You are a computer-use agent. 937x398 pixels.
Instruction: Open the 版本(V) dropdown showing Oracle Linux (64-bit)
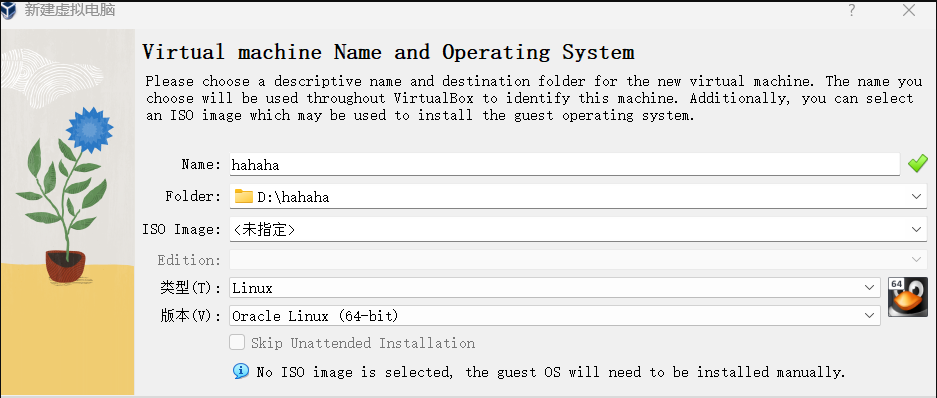[x=555, y=316]
